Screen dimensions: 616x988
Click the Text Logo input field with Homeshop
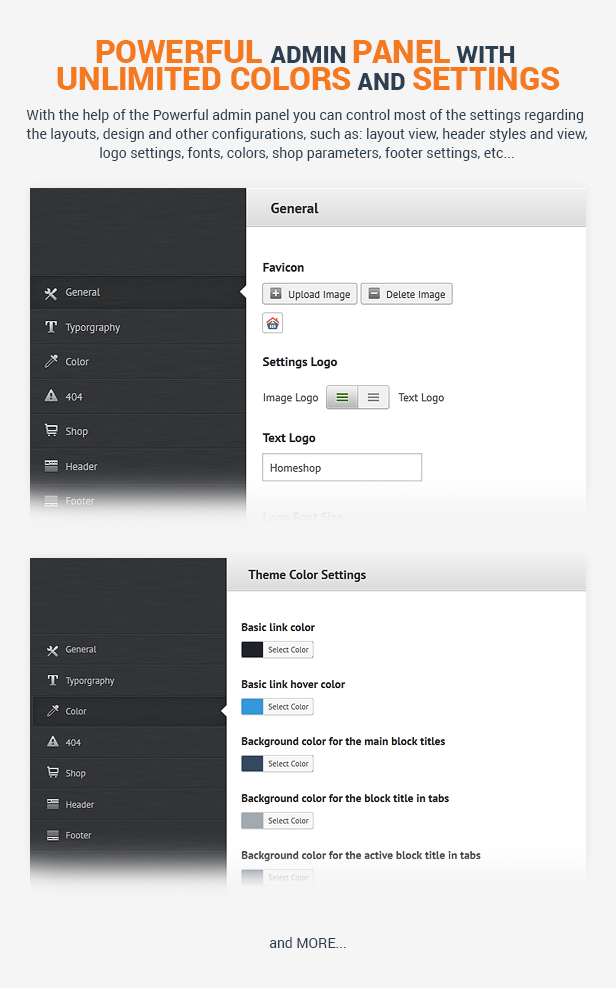click(x=342, y=467)
